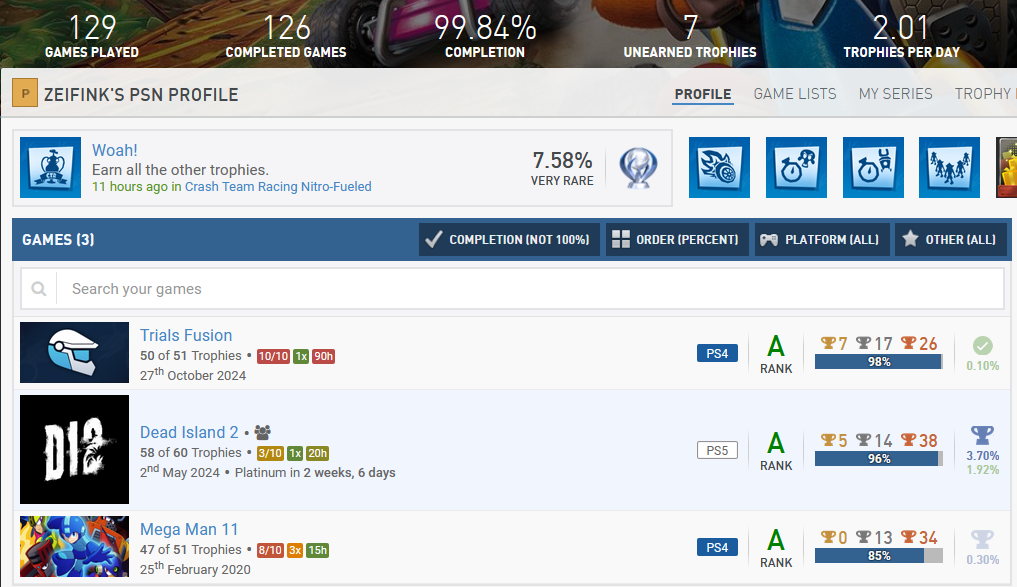Click the Mega Man 11 85% progress bar

tap(879, 556)
